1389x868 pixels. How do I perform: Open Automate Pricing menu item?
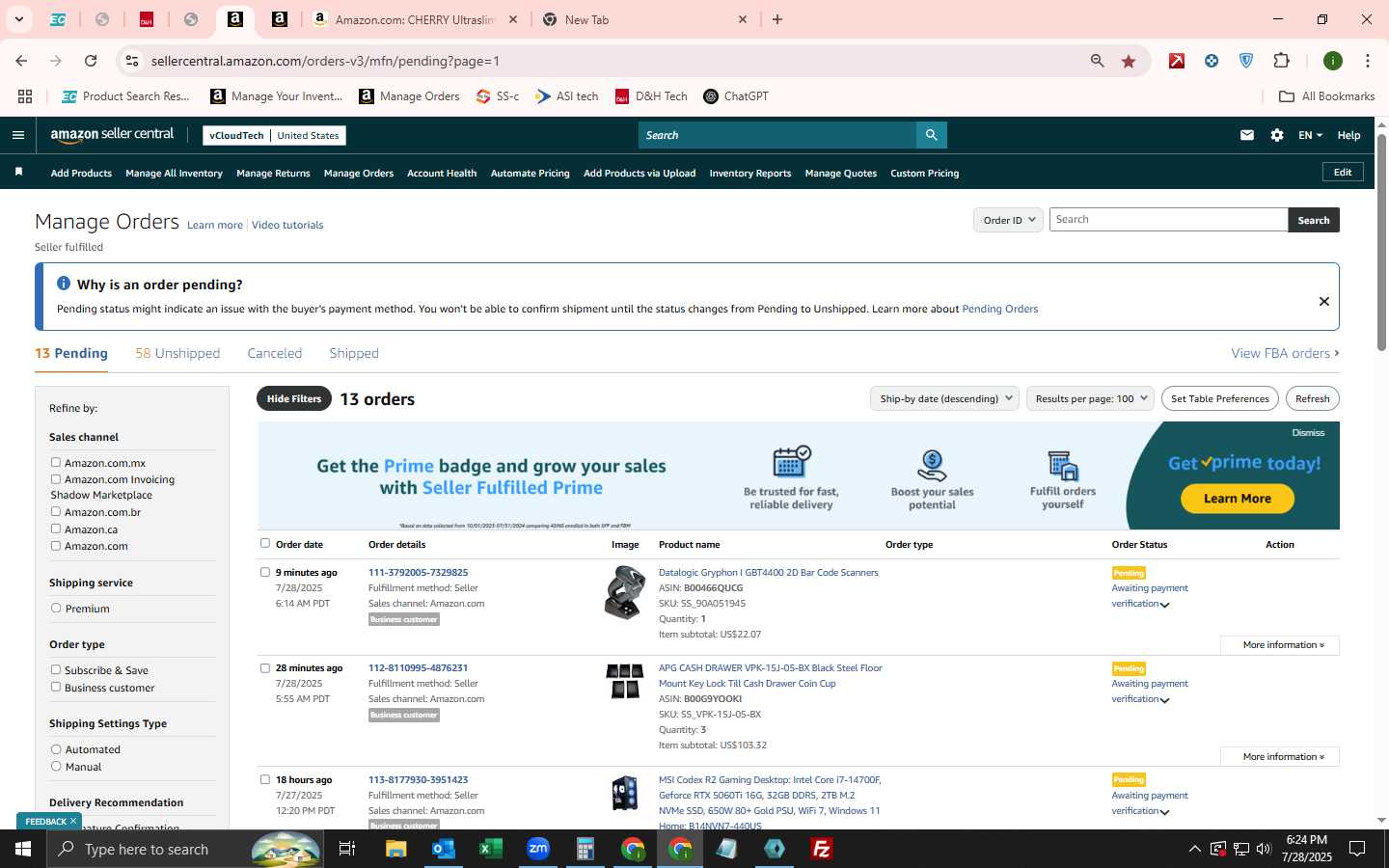[530, 174]
